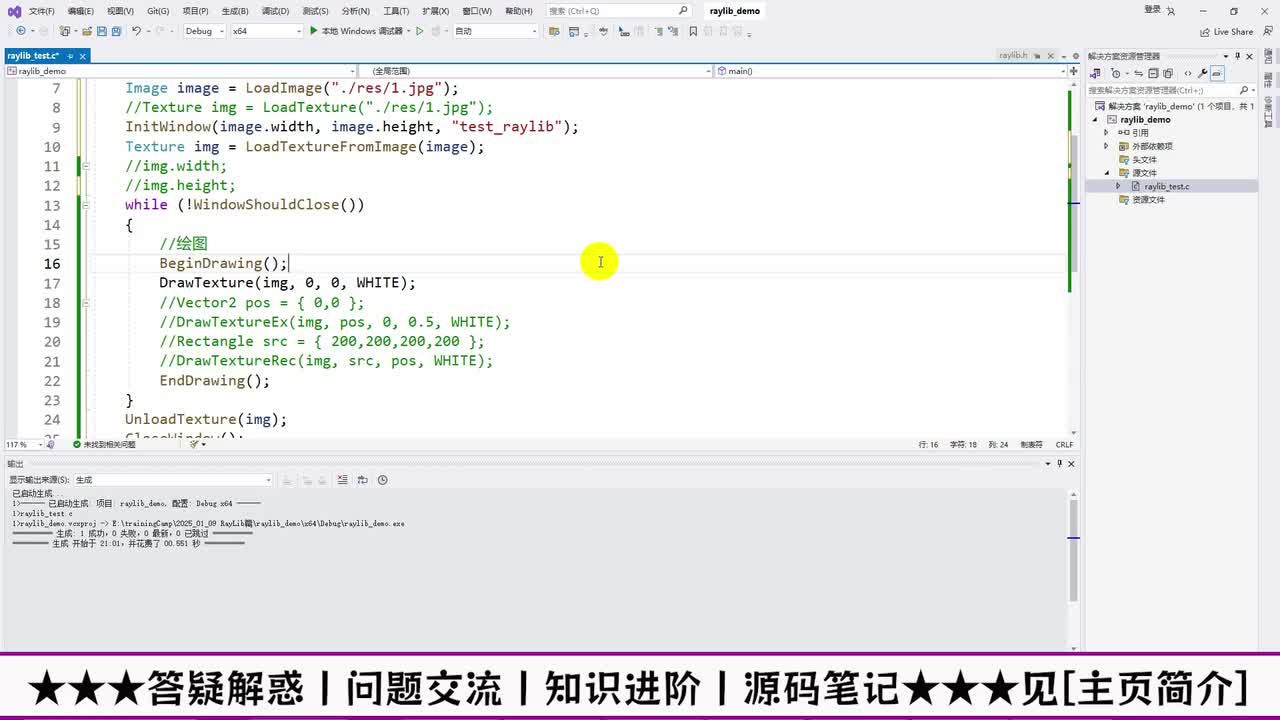Click the Save file icon in toolbar
The height and width of the screenshot is (720, 1280).
pyautogui.click(x=102, y=31)
